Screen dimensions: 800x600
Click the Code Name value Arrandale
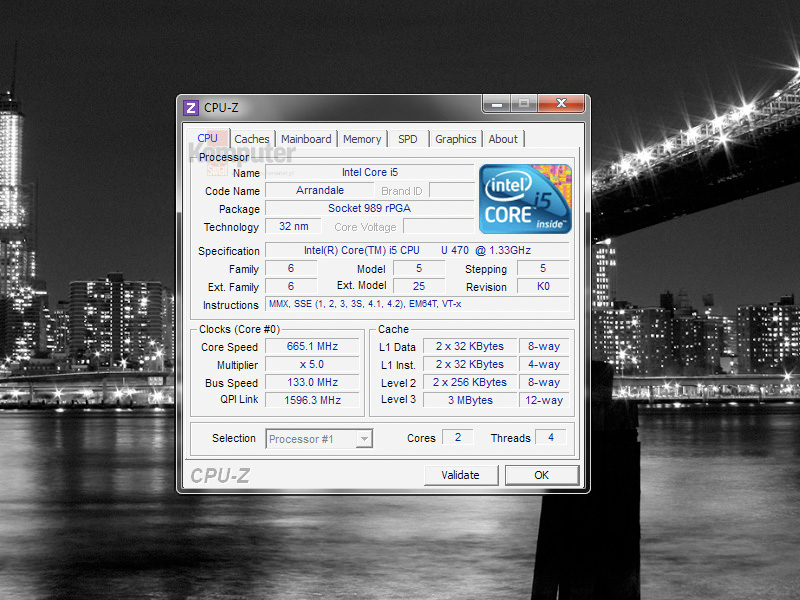coord(320,190)
